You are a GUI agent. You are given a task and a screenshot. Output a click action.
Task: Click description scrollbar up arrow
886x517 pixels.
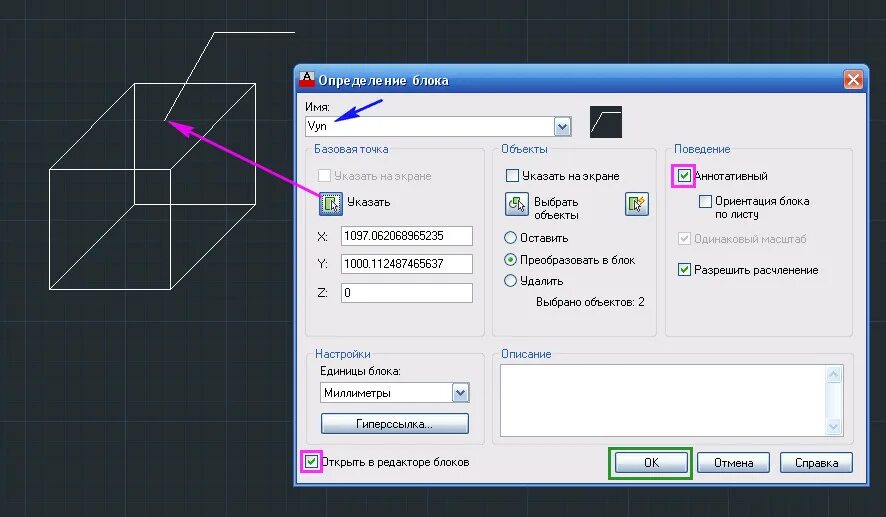(x=834, y=374)
